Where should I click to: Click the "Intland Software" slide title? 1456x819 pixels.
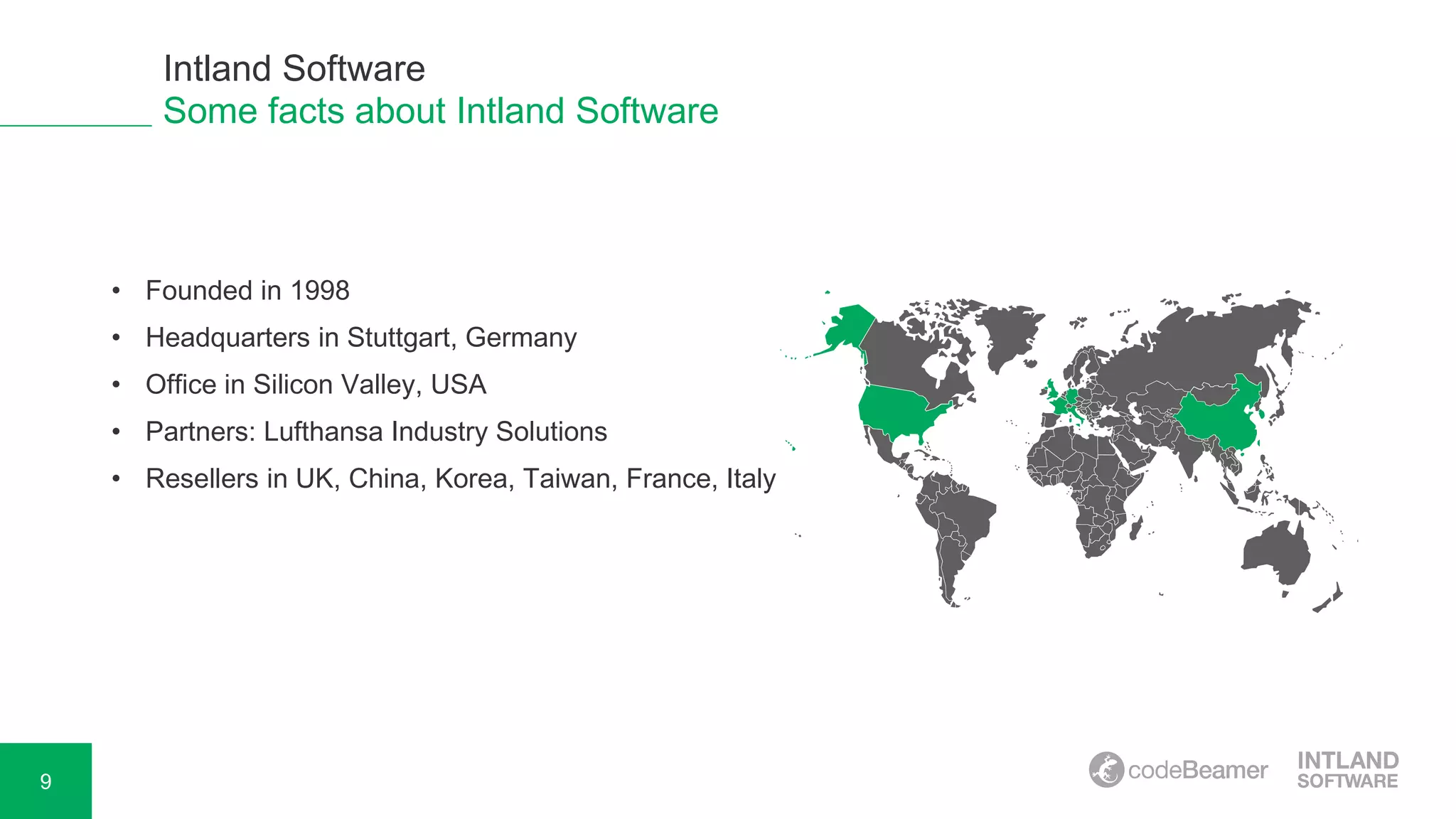294,69
